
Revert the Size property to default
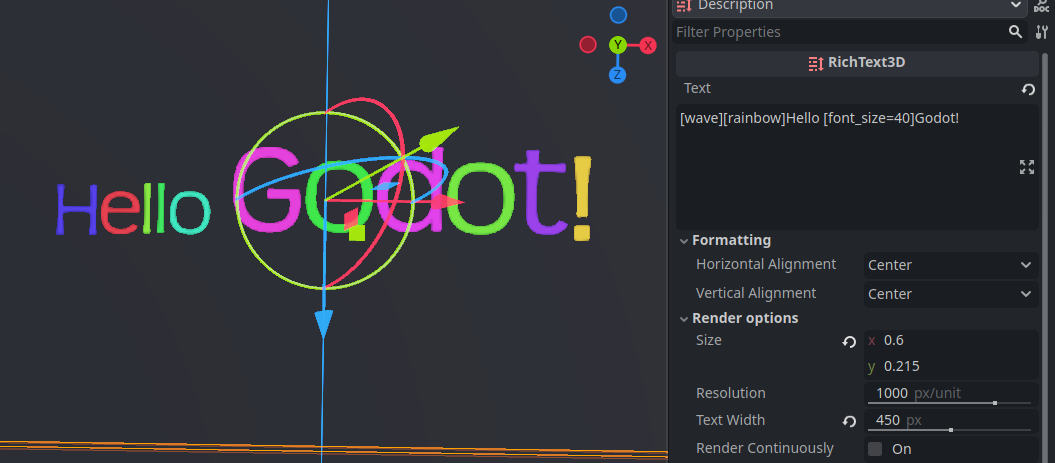click(x=849, y=342)
